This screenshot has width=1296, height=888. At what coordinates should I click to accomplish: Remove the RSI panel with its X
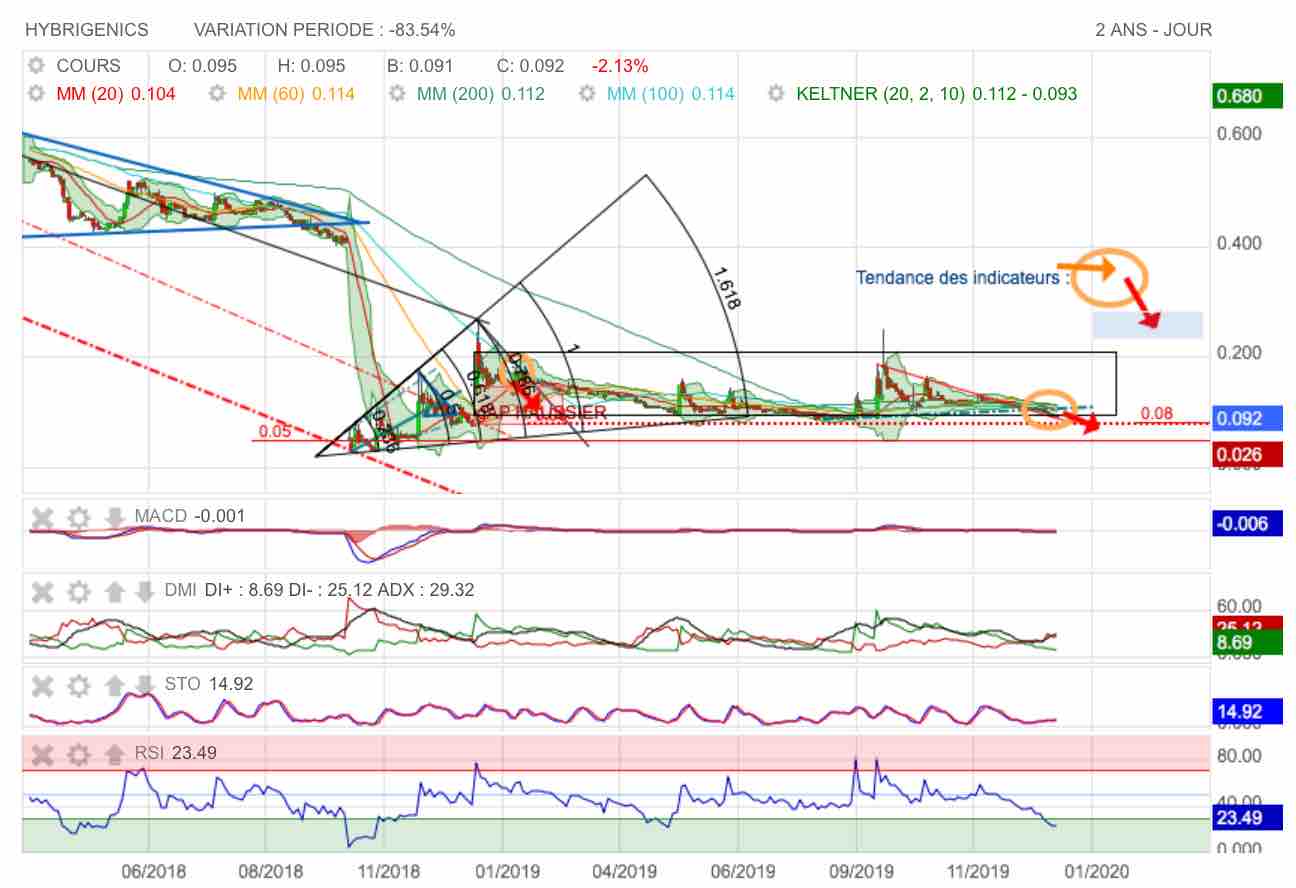(x=42, y=754)
